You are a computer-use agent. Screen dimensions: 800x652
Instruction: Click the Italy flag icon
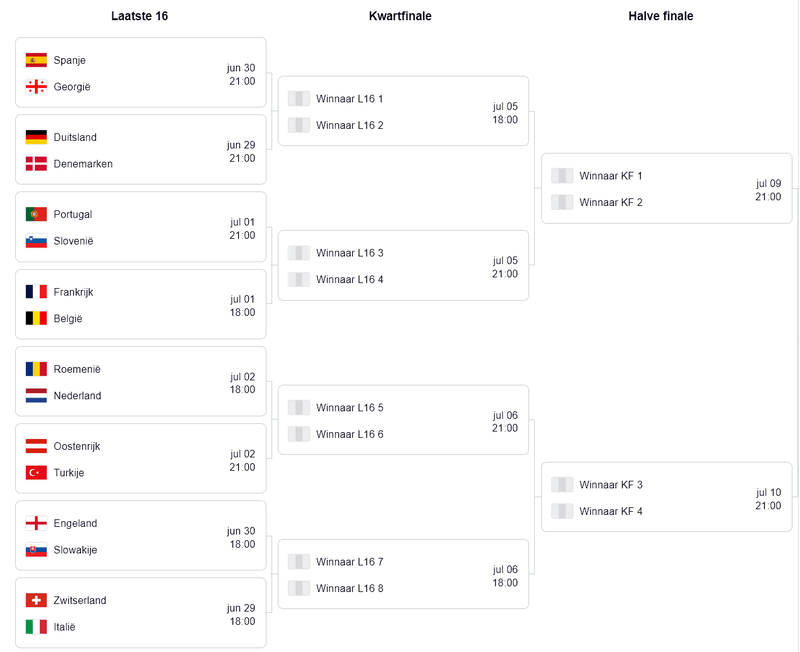[x=36, y=627]
